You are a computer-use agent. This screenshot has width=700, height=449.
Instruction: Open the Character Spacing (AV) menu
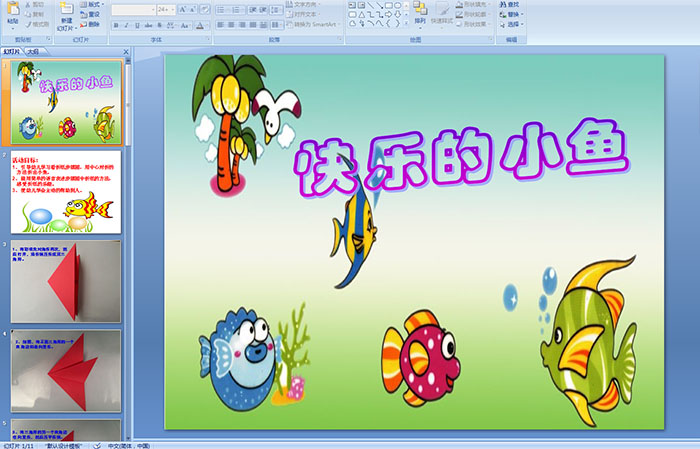pos(171,25)
